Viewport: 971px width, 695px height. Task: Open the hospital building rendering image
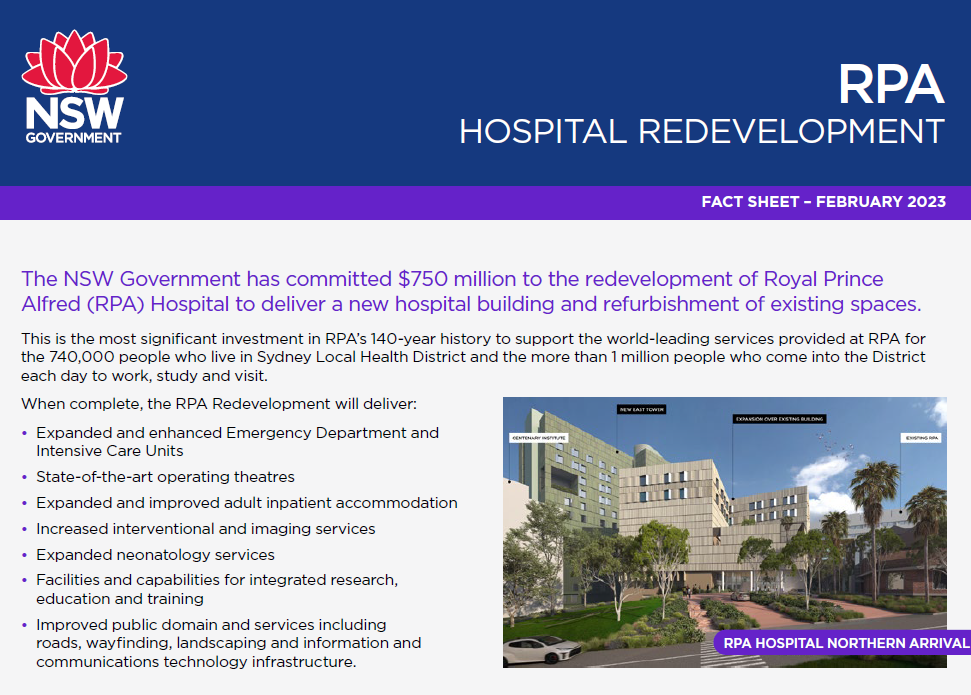coord(725,532)
